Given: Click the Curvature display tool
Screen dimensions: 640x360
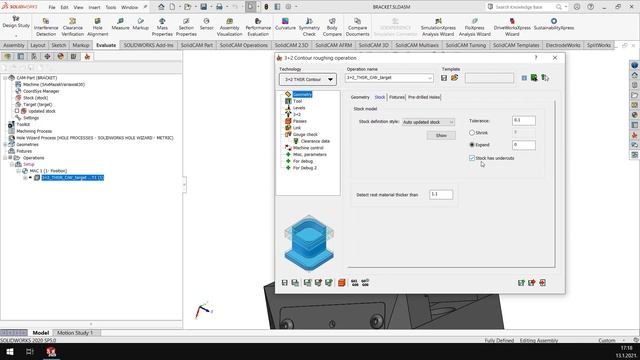Looking at the screenshot, I should (x=285, y=24).
